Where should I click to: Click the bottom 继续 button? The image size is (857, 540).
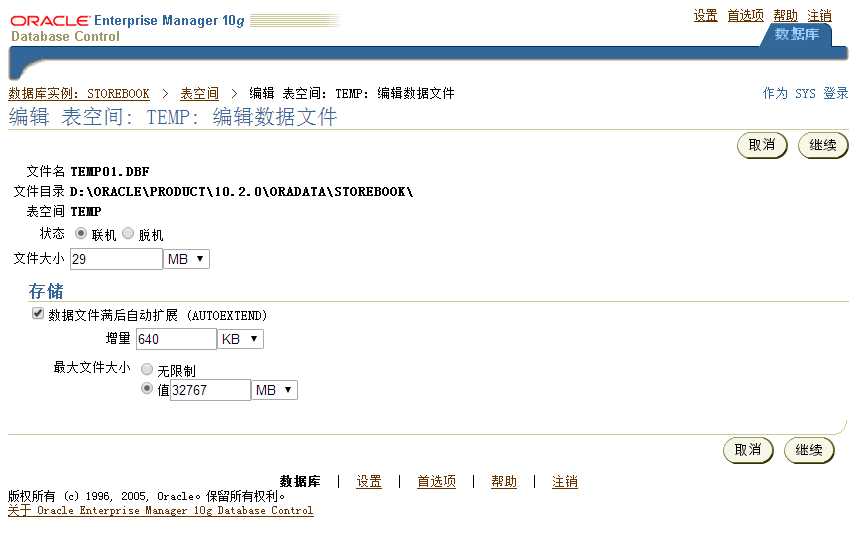[x=809, y=450]
